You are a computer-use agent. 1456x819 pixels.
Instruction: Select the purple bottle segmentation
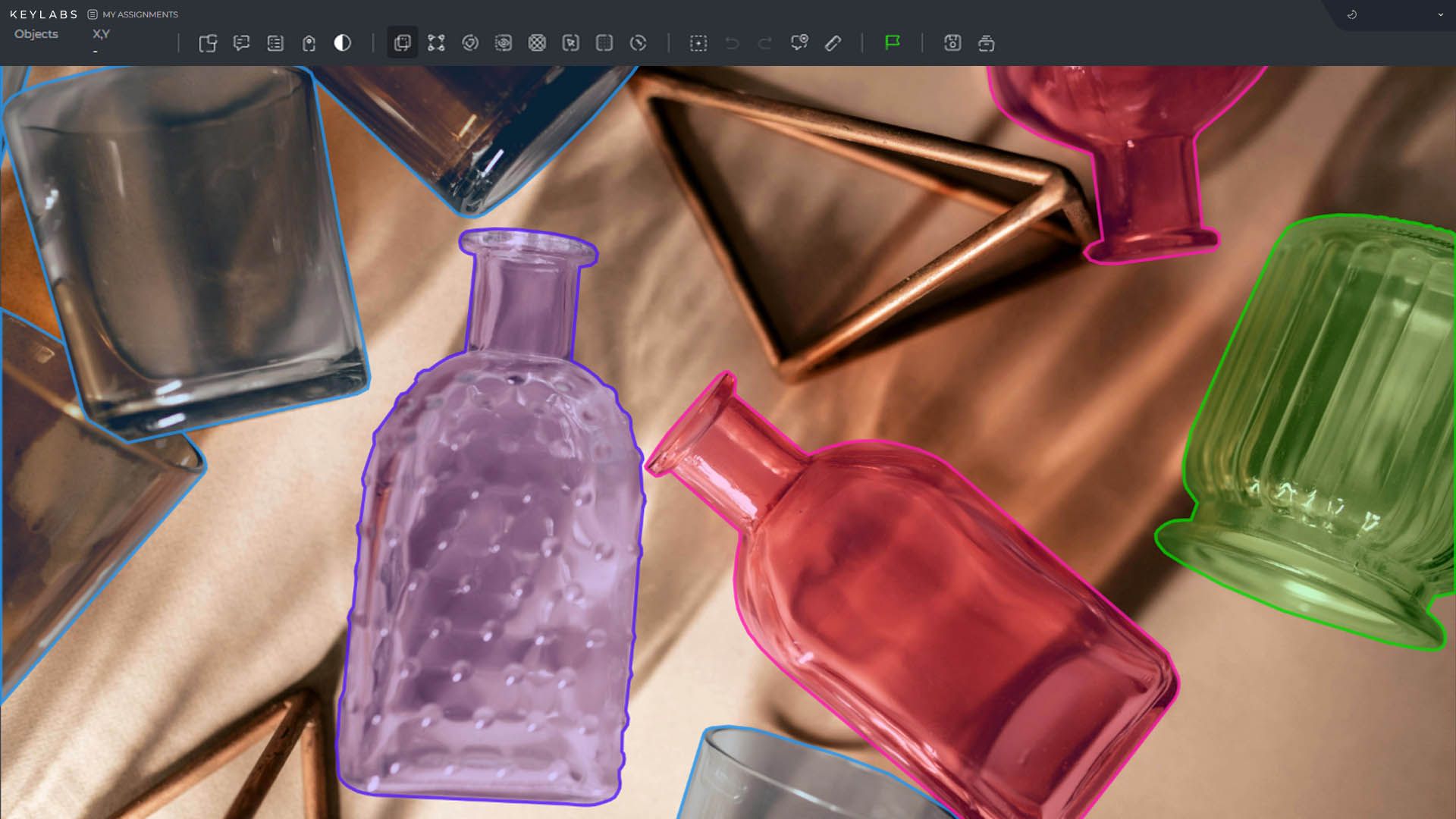(x=493, y=569)
